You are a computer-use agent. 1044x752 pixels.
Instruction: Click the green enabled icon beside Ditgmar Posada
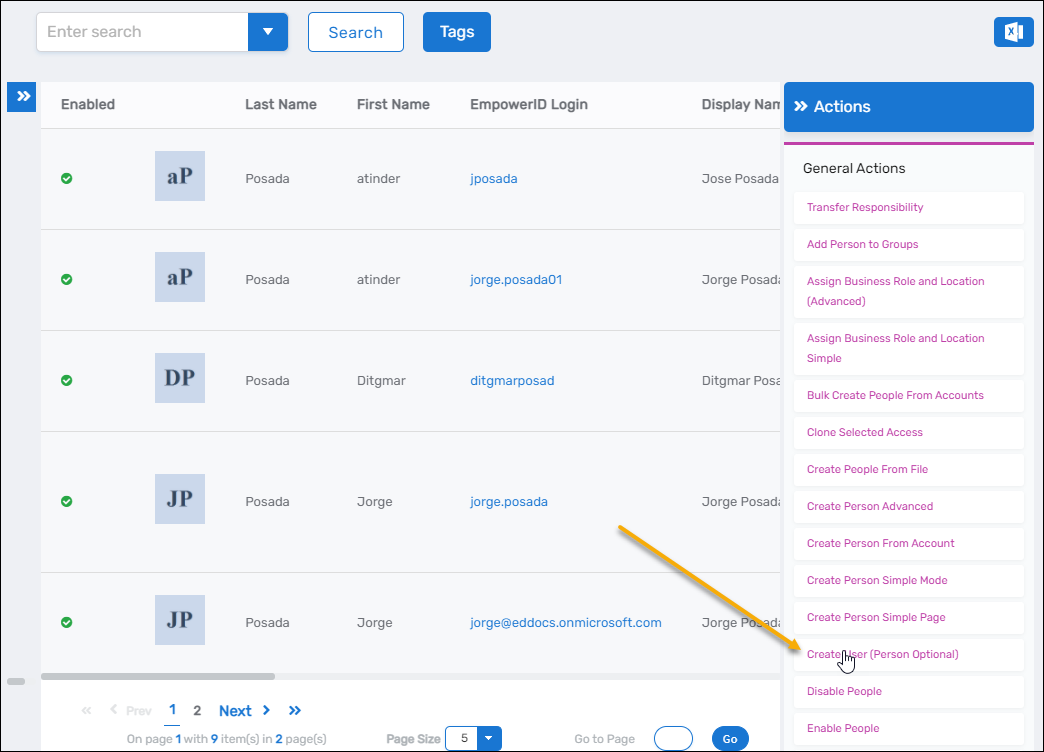coord(66,380)
